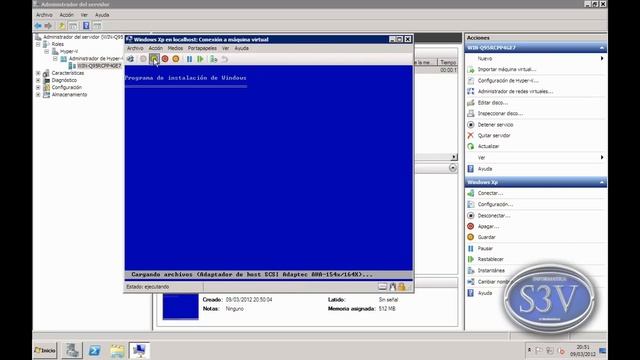
Task: Collapse the Hyper-V tree node
Action: pos(47,51)
